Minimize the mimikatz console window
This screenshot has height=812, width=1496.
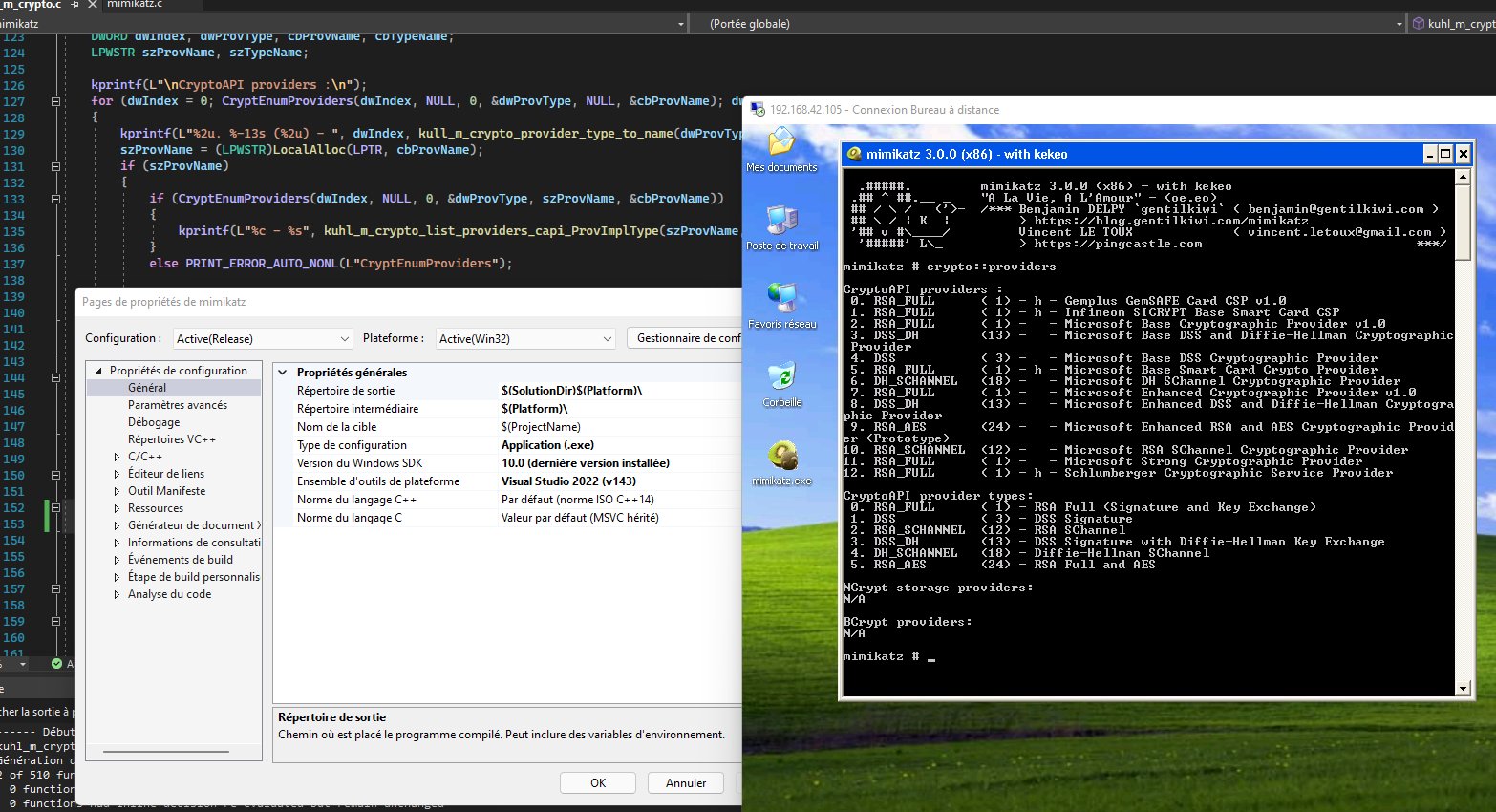pos(1430,154)
